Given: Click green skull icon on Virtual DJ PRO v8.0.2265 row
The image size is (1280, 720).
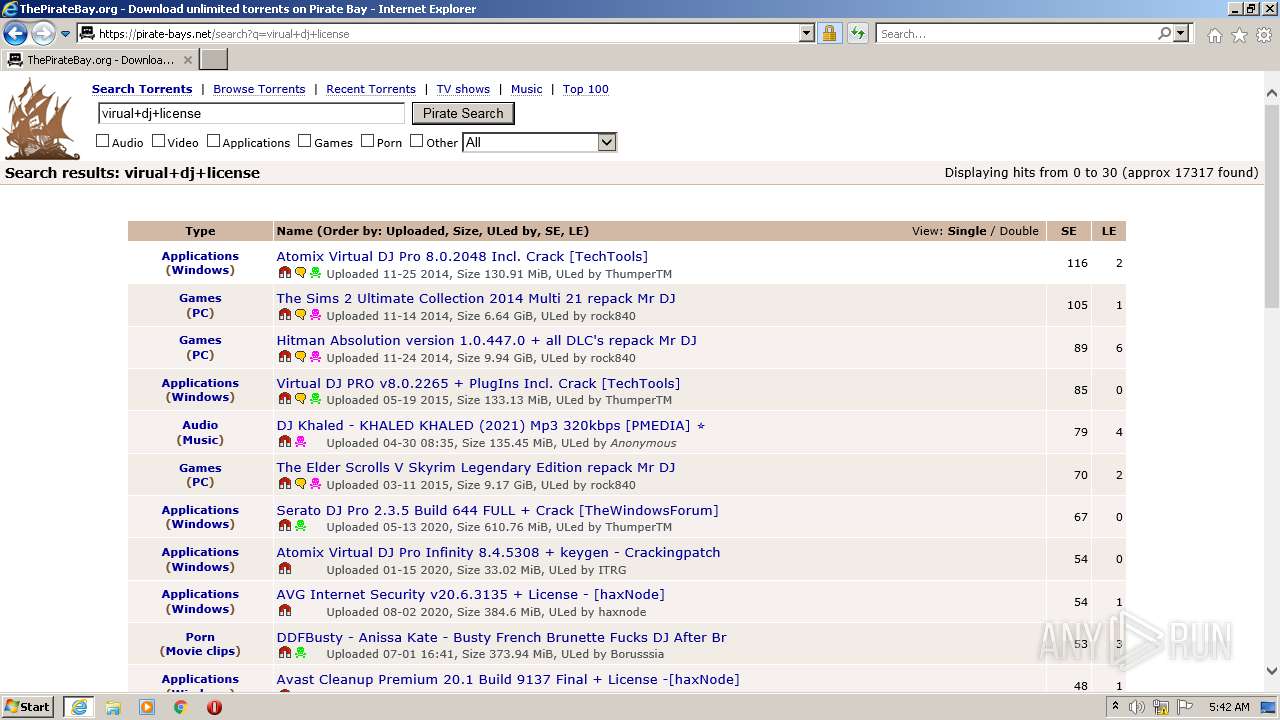Looking at the screenshot, I should click(x=315, y=399).
